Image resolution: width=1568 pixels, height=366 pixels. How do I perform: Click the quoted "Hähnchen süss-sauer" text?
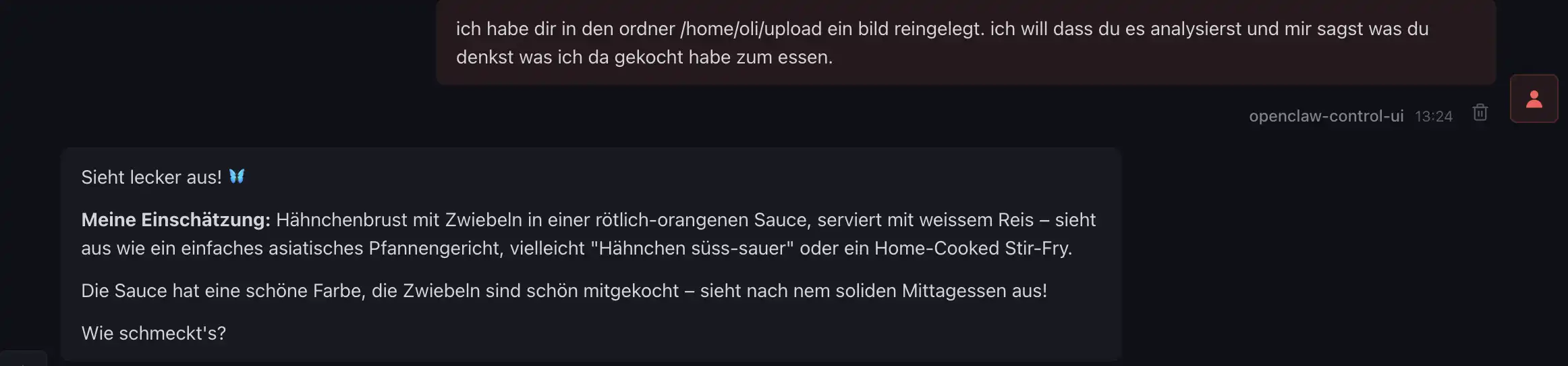pos(692,249)
